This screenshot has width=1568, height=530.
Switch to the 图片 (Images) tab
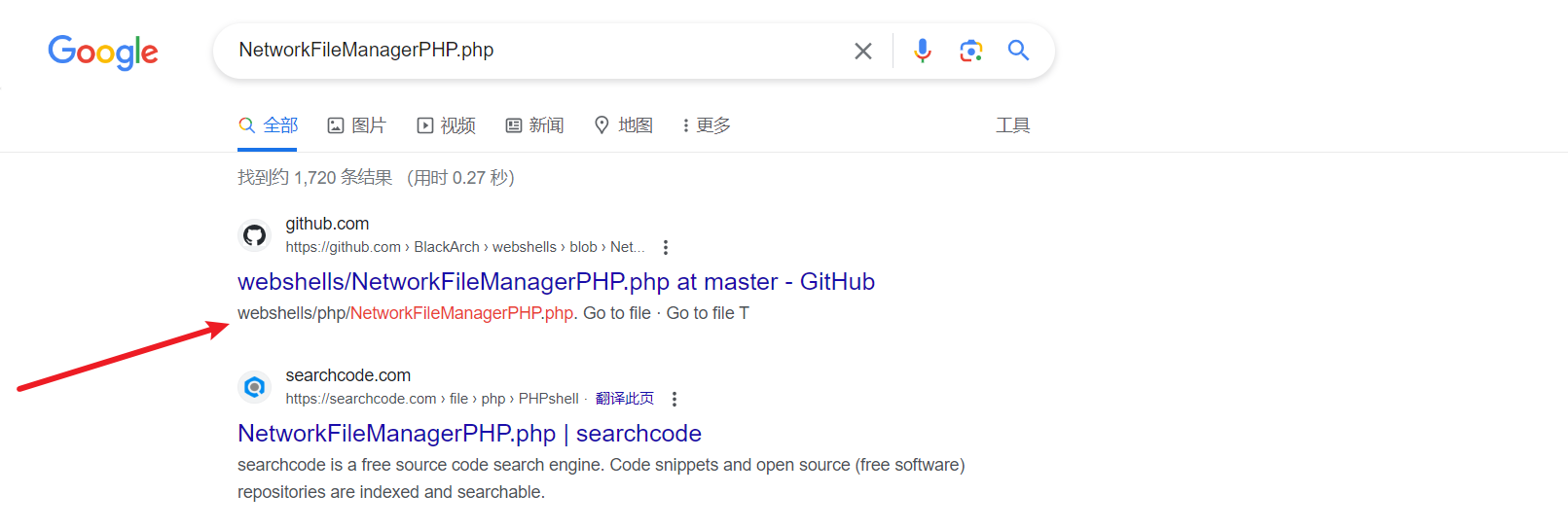356,125
